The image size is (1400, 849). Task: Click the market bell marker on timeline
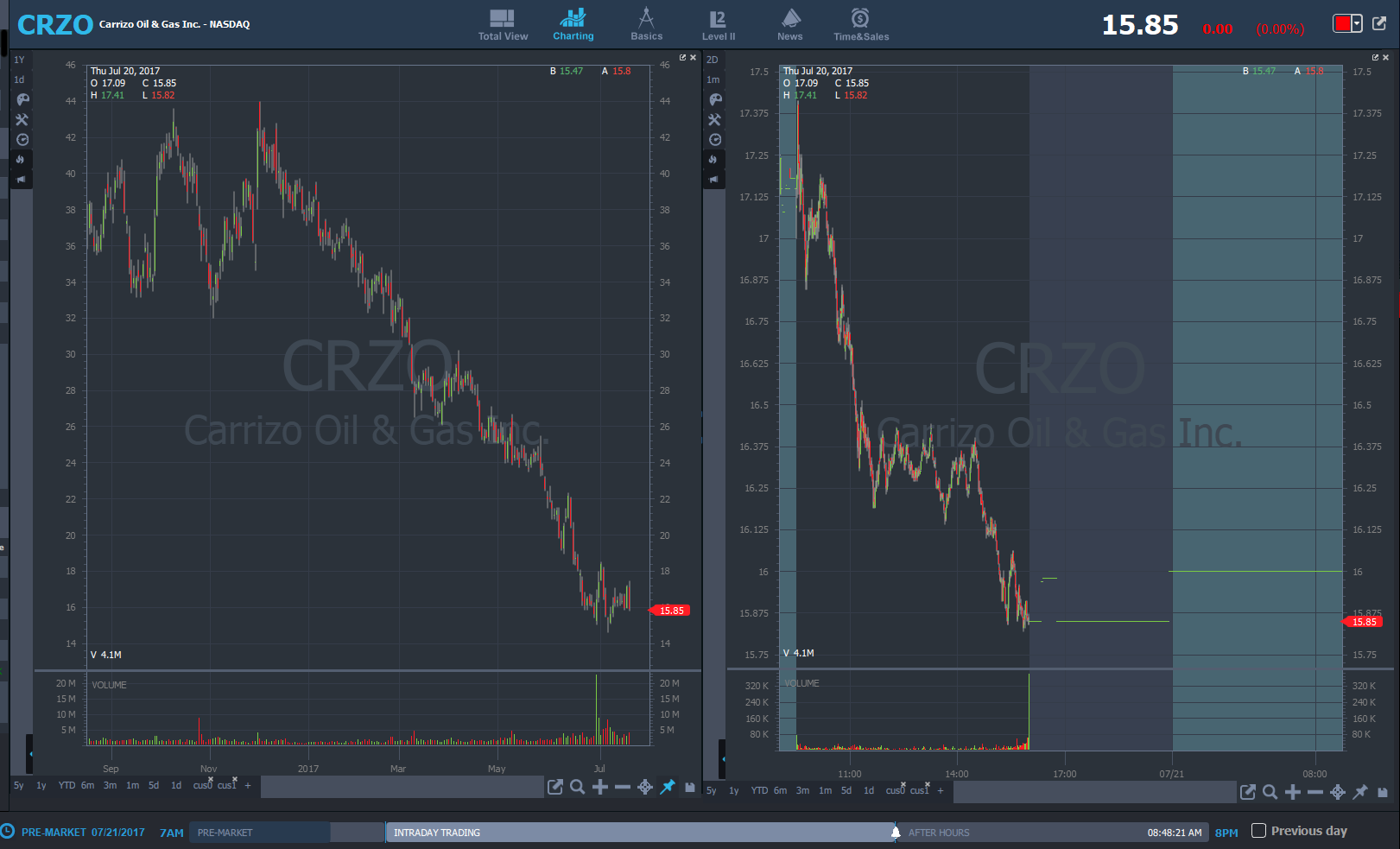click(896, 832)
